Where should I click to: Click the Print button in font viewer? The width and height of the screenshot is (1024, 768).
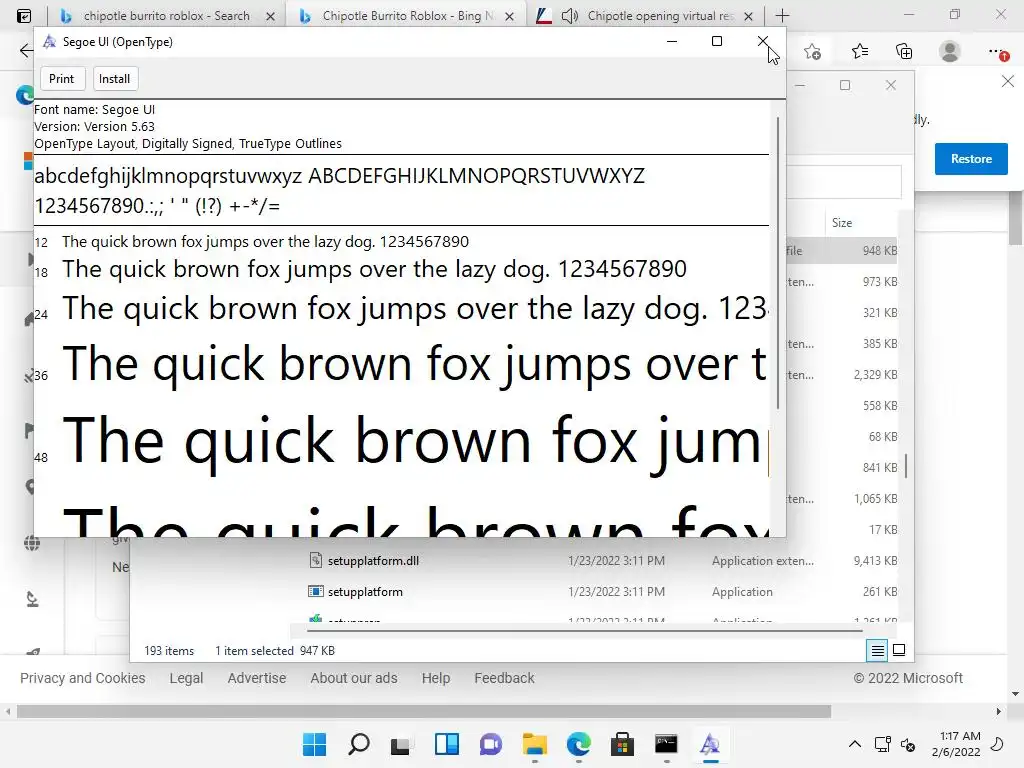(x=61, y=79)
